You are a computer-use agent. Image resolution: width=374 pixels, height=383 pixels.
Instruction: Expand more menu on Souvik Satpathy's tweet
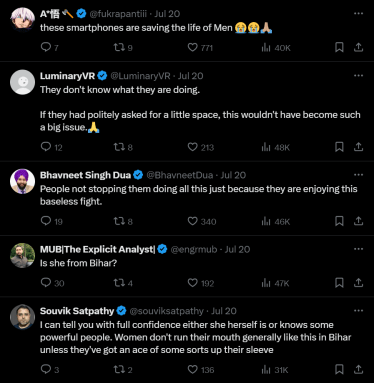pos(358,311)
